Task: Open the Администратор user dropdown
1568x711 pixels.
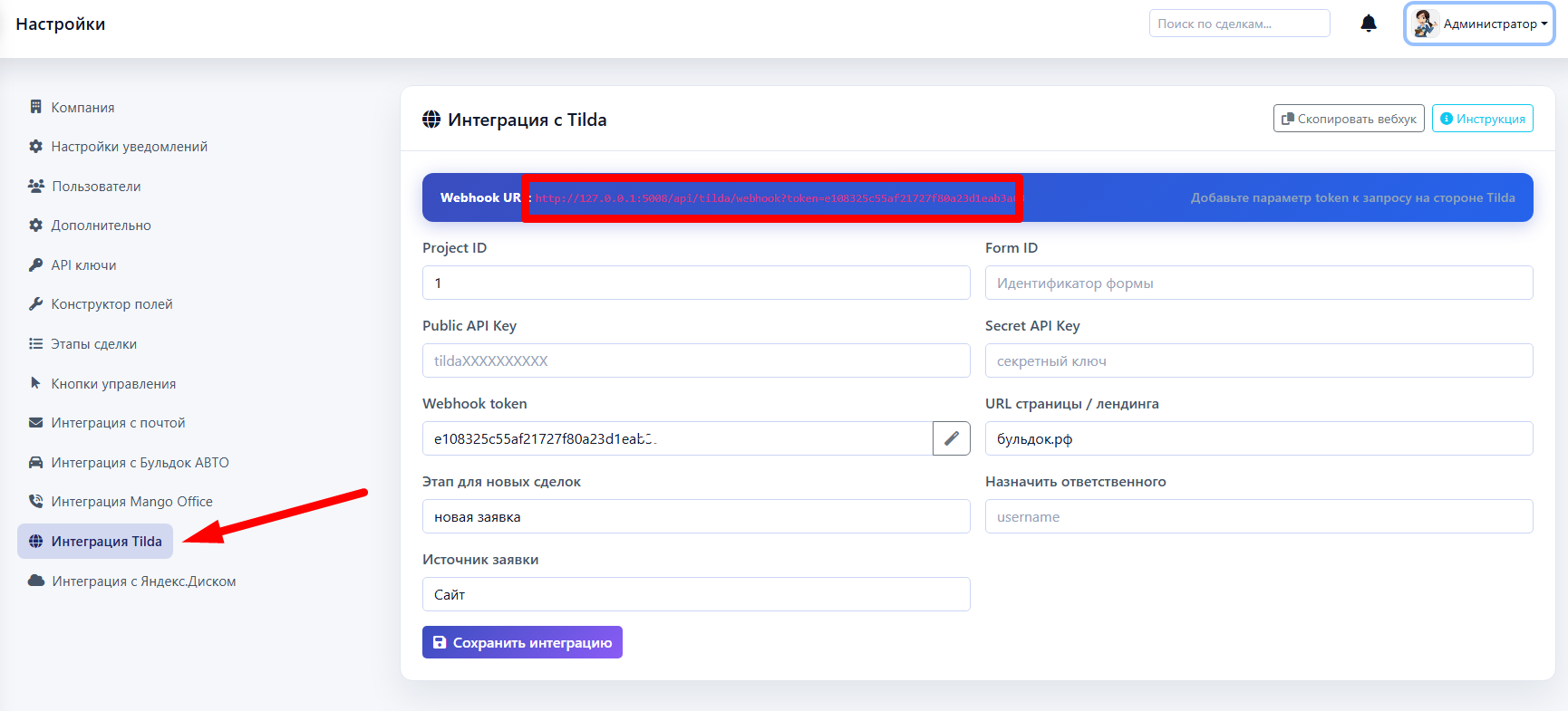Action: 1479,24
